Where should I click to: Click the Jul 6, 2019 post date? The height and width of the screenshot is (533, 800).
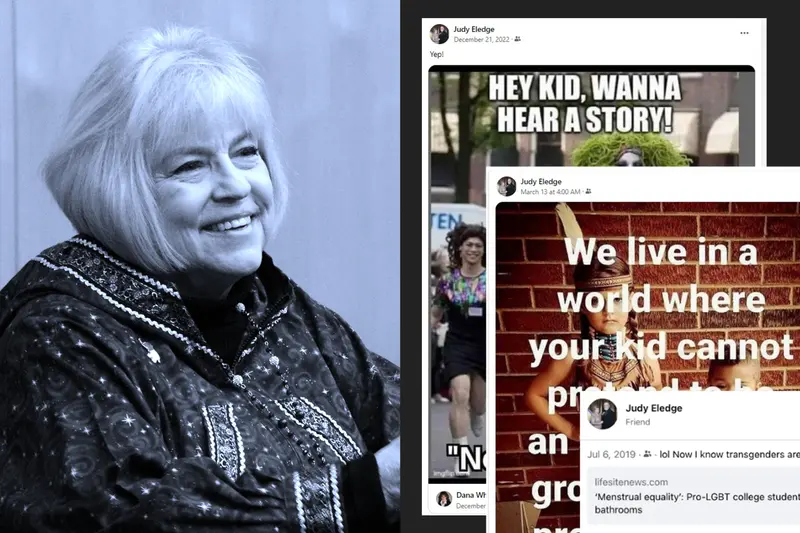point(611,454)
